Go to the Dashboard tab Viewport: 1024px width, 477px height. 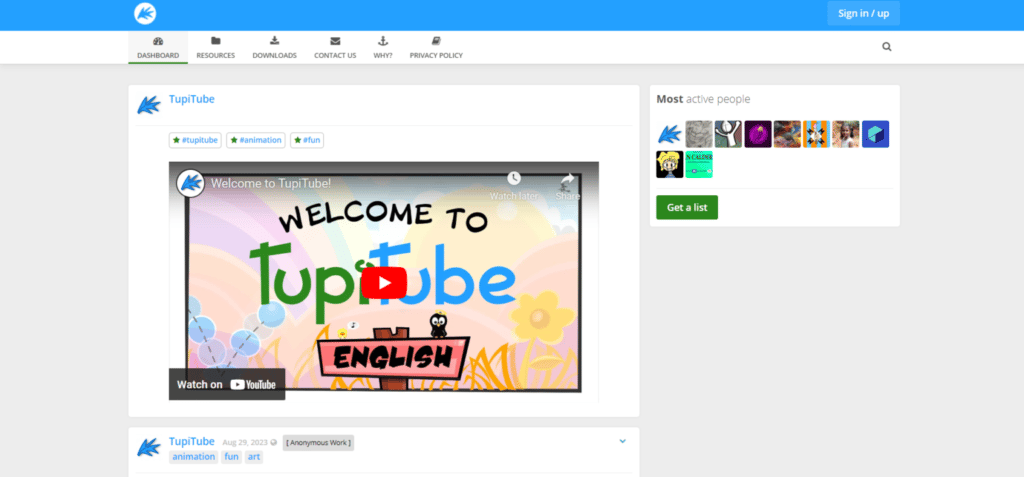tap(158, 47)
